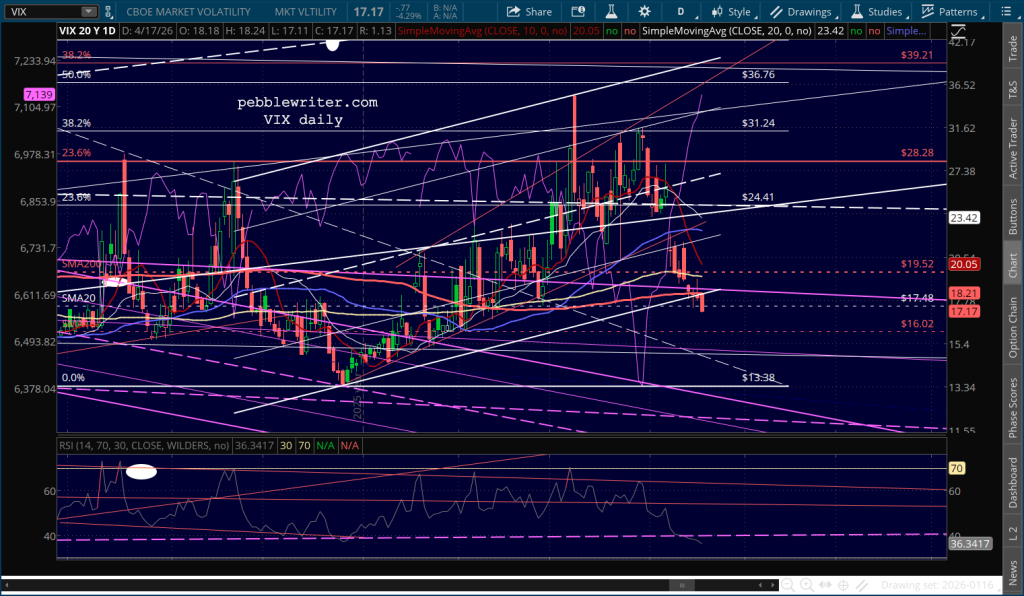This screenshot has height=596, width=1024.
Task: Click the auto-fit horizontal expand icon
Action: [x=825, y=586]
